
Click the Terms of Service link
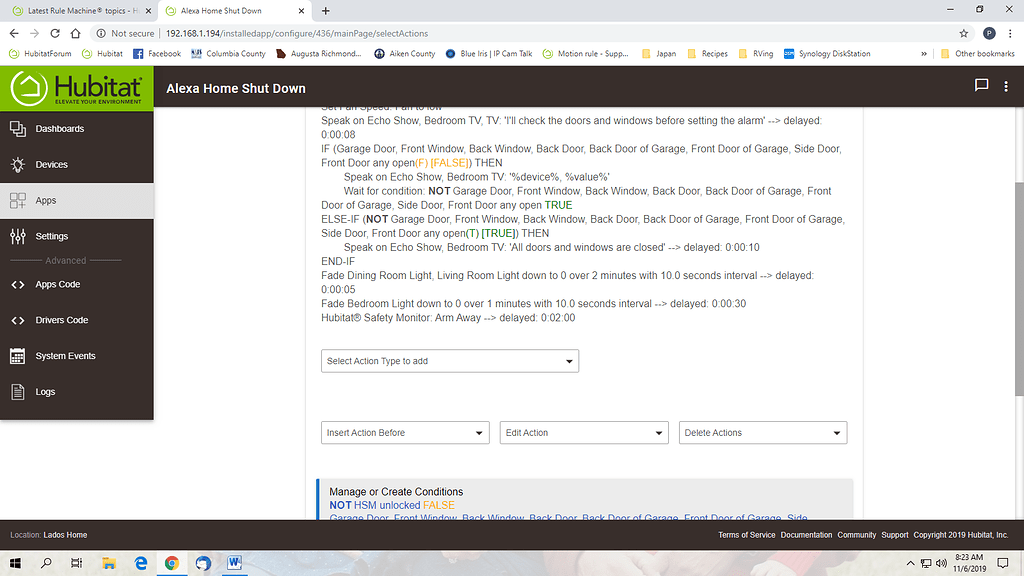click(x=746, y=535)
